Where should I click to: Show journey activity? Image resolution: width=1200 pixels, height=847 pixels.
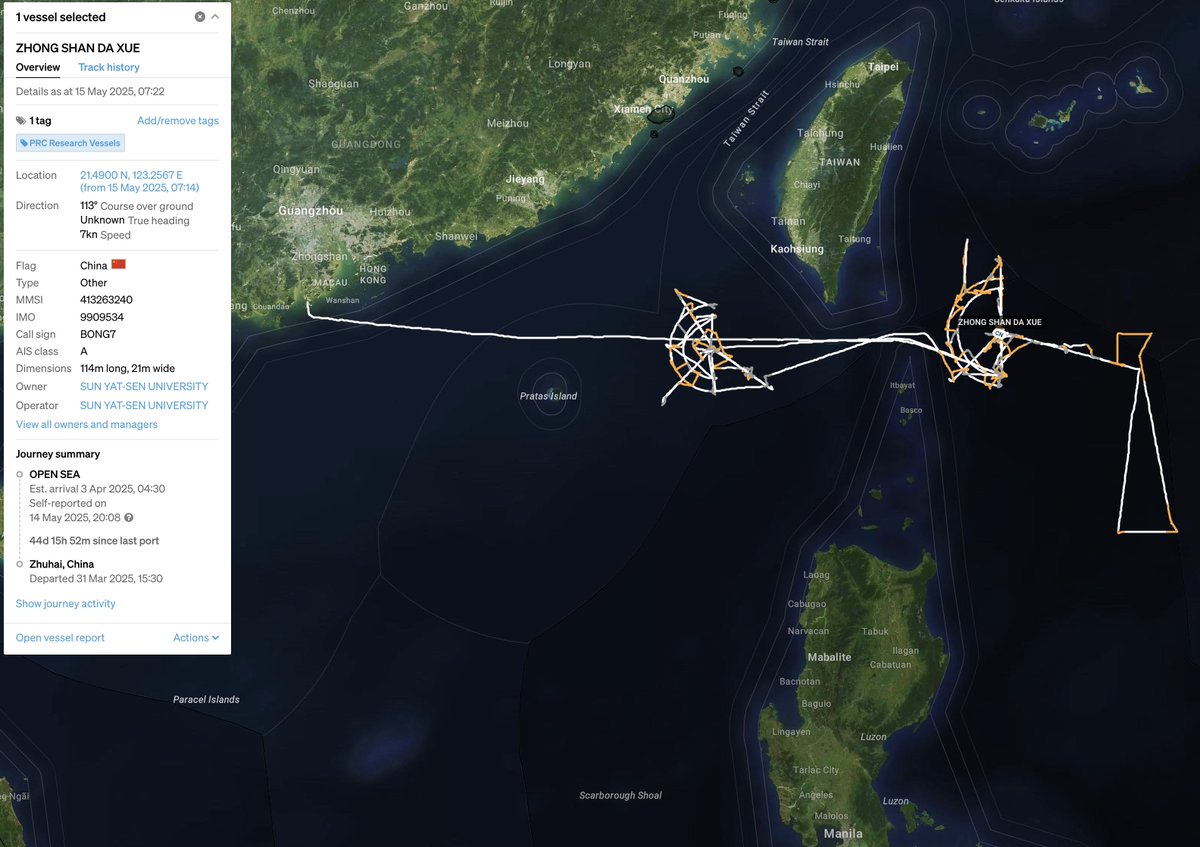(x=66, y=604)
